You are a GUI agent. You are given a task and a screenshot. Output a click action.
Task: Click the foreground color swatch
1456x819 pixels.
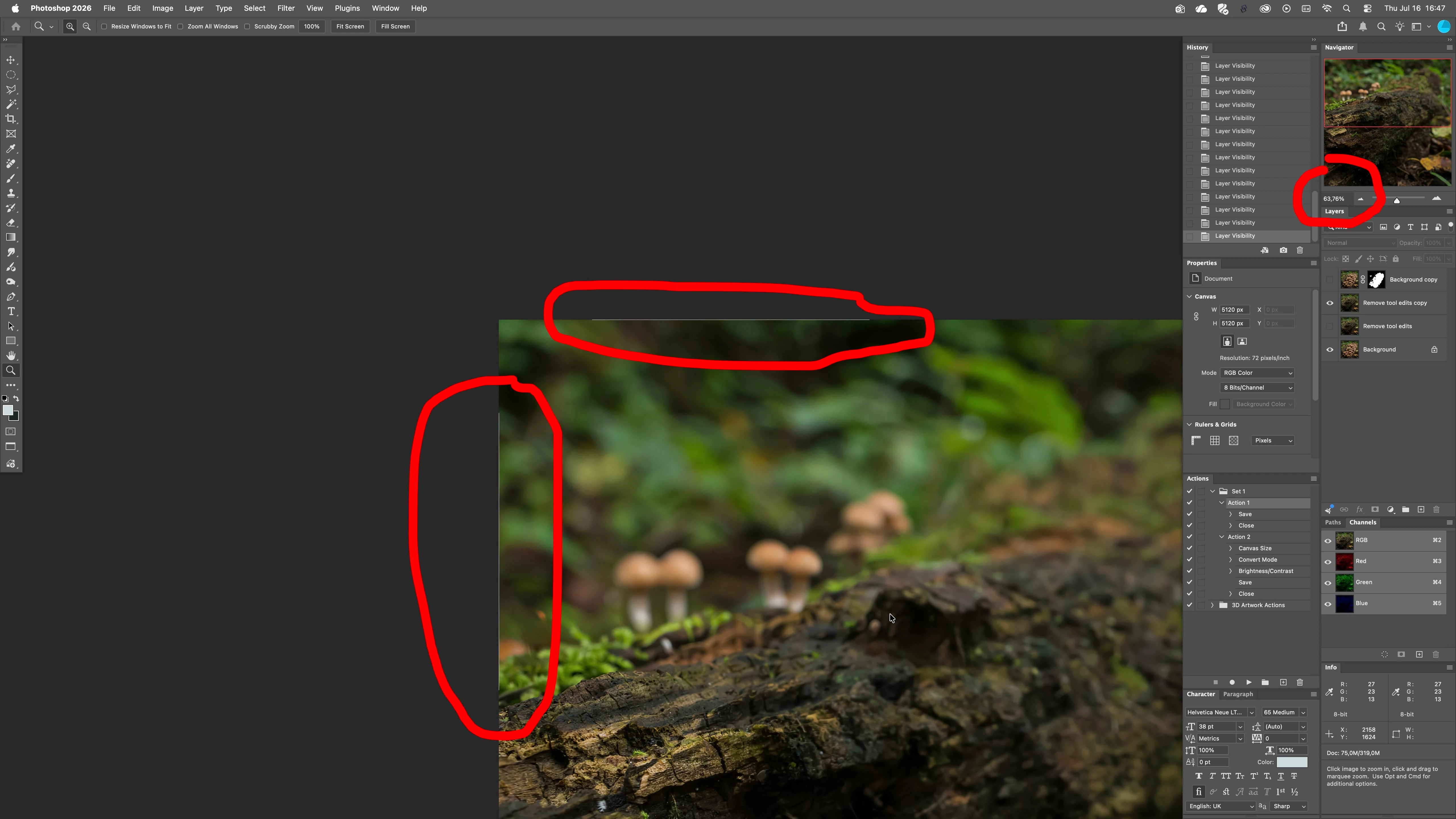(x=8, y=411)
